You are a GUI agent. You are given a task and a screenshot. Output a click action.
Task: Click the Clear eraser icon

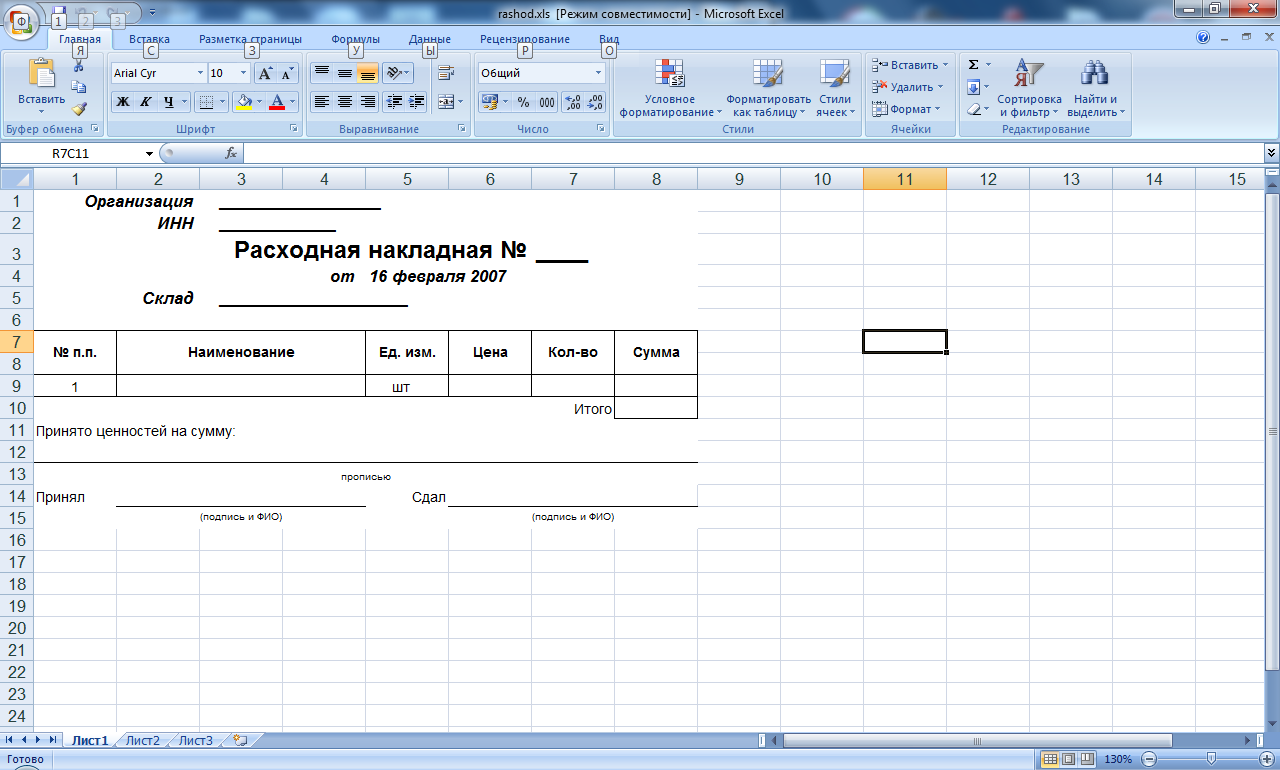(x=973, y=109)
